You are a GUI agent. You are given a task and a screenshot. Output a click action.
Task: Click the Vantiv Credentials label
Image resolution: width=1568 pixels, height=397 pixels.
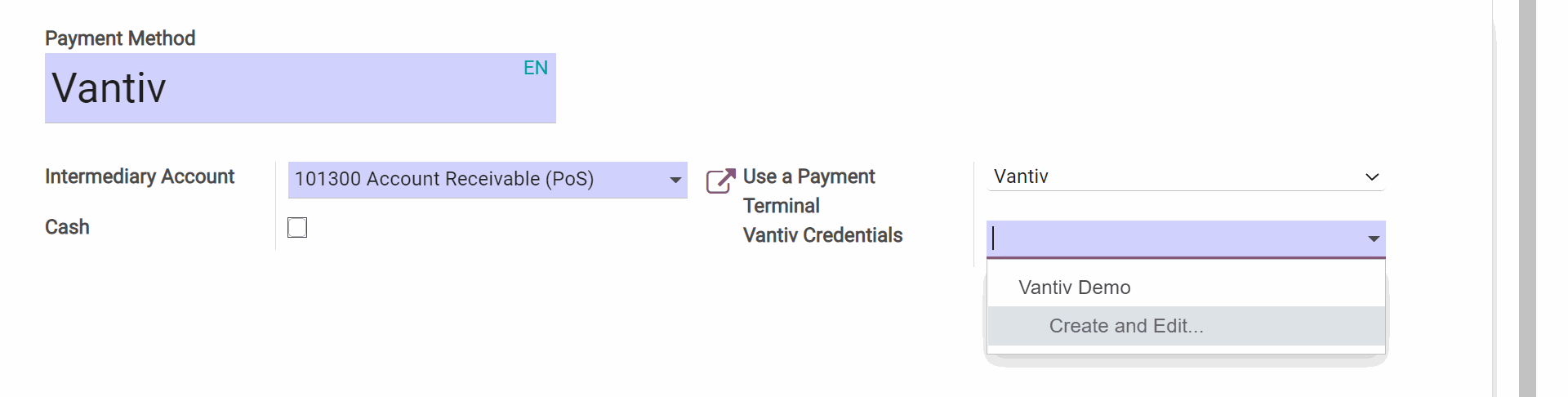click(822, 235)
